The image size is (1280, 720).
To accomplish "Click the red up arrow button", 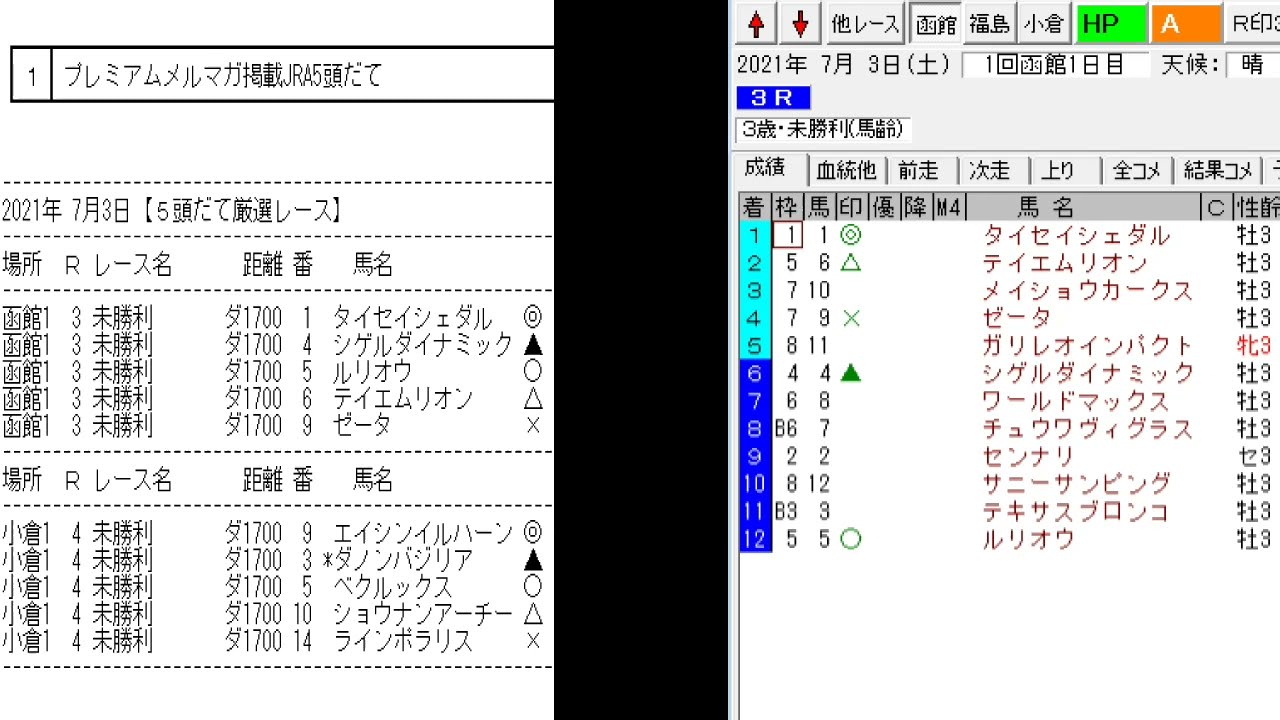I will (757, 24).
